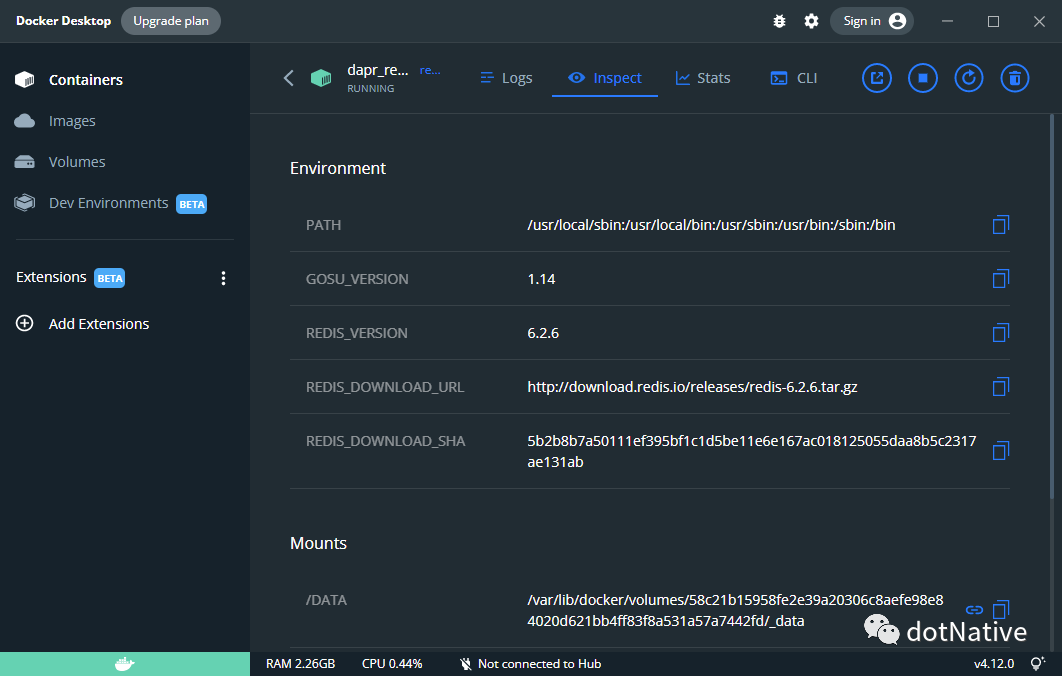Open the Stats tab
Screen dimensions: 1062x676
(703, 78)
